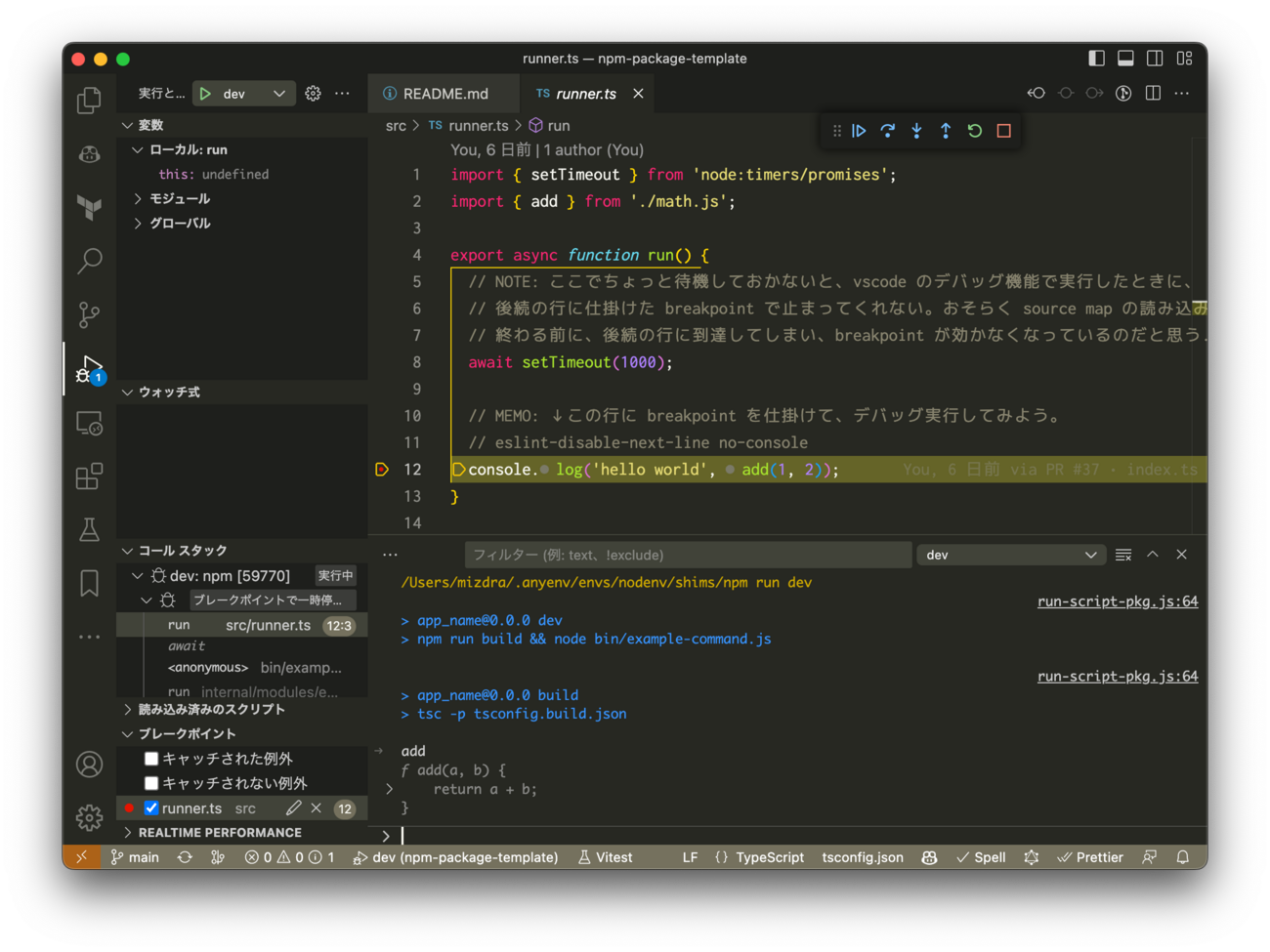Open the dev debug console session dropdown

pyautogui.click(x=1011, y=555)
